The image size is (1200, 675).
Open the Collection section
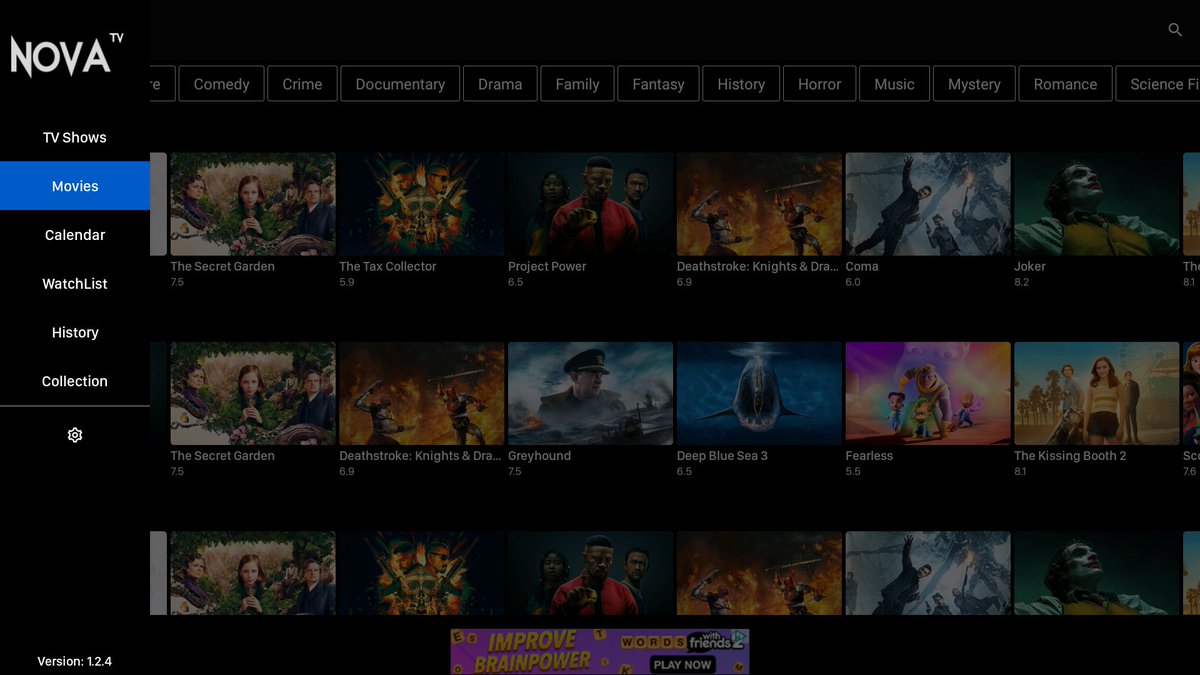click(x=74, y=381)
